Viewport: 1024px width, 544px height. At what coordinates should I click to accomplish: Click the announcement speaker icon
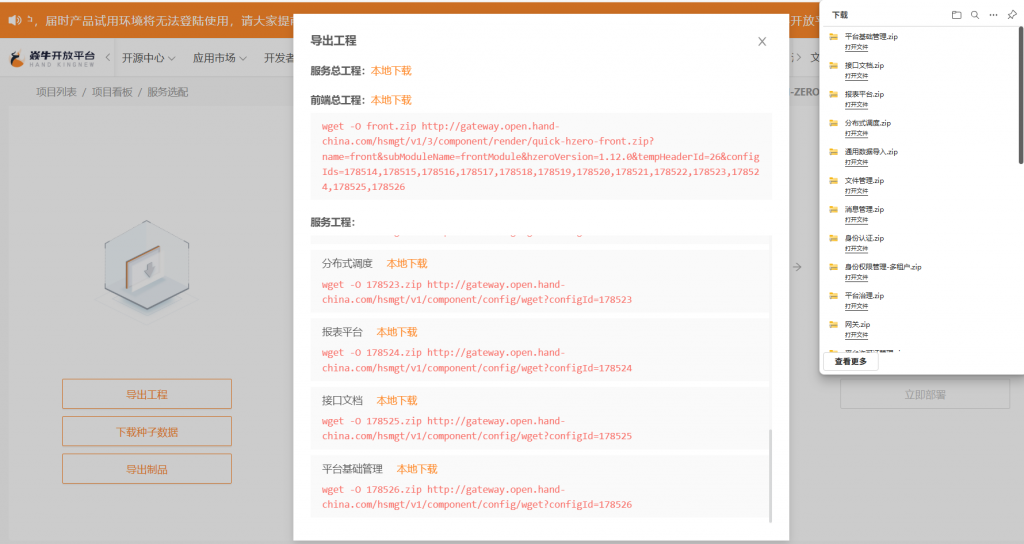[x=15, y=19]
